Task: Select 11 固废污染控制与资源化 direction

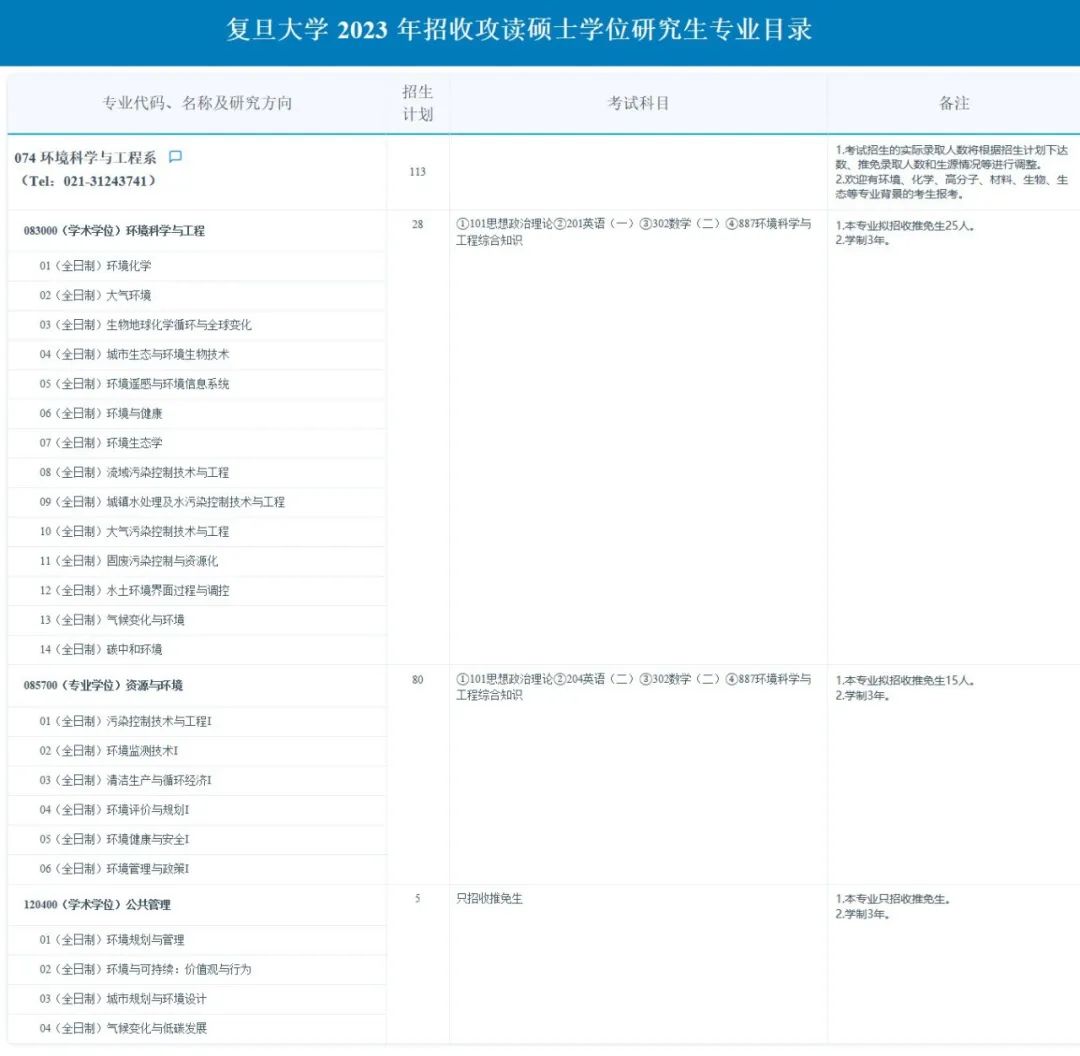Action: [129, 561]
